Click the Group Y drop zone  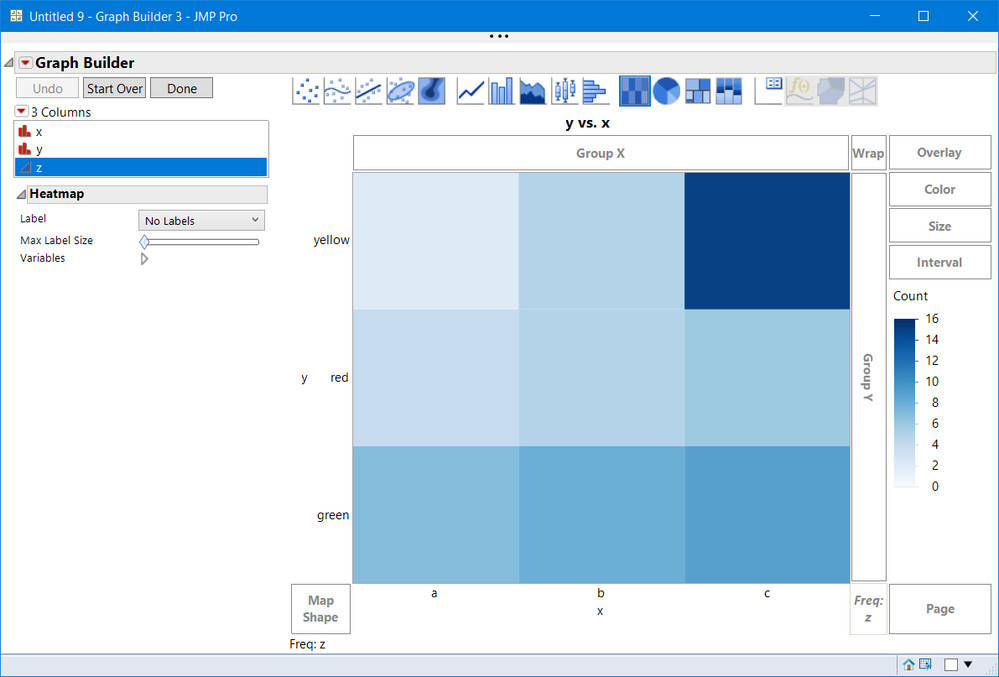point(868,377)
